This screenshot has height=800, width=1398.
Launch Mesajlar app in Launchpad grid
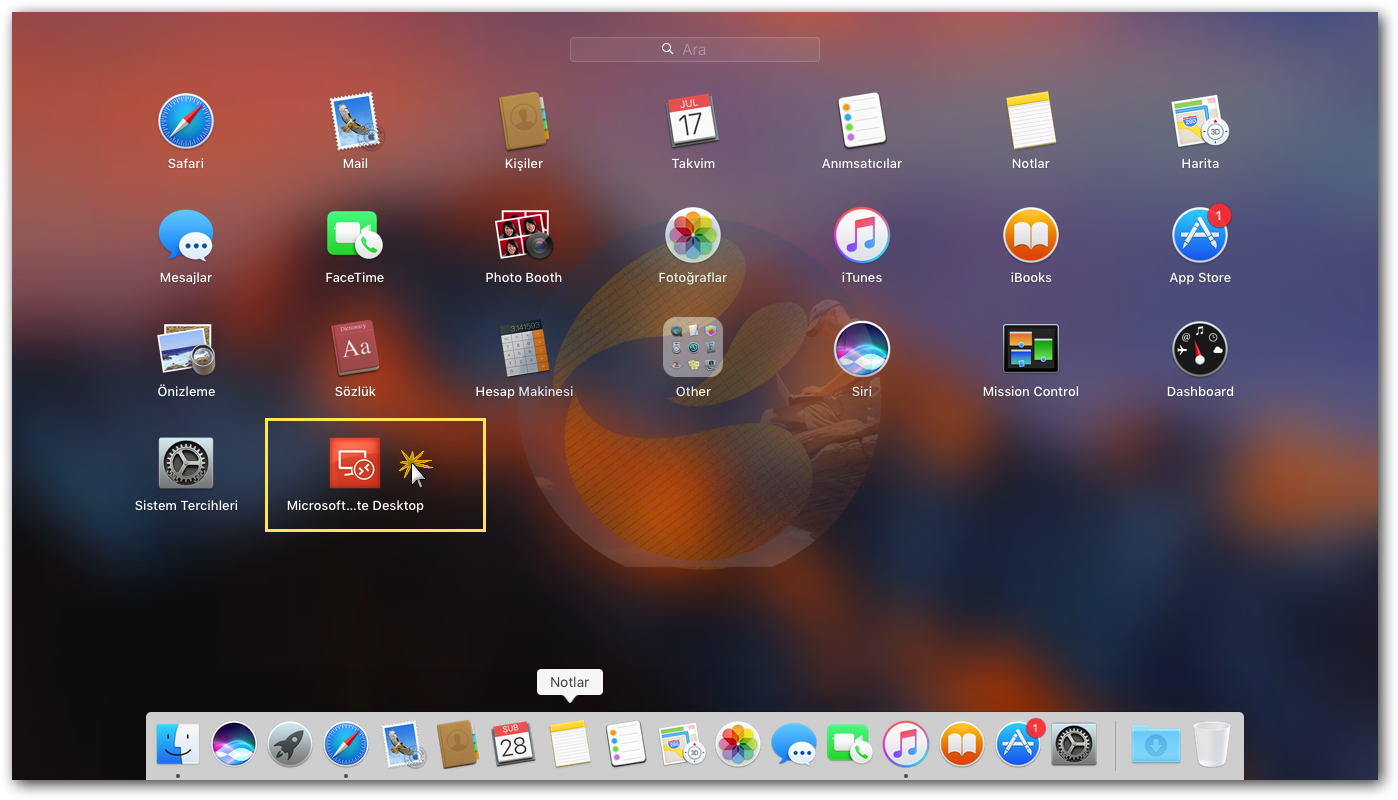pyautogui.click(x=186, y=236)
